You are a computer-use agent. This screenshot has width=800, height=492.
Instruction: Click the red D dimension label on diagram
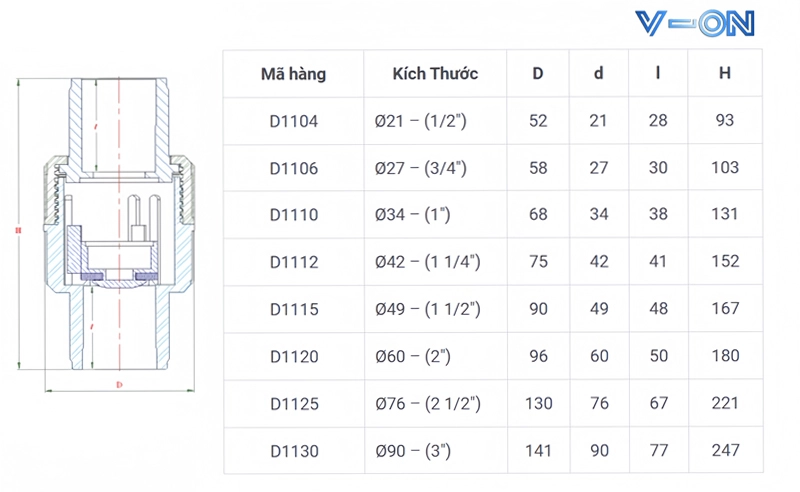(119, 384)
